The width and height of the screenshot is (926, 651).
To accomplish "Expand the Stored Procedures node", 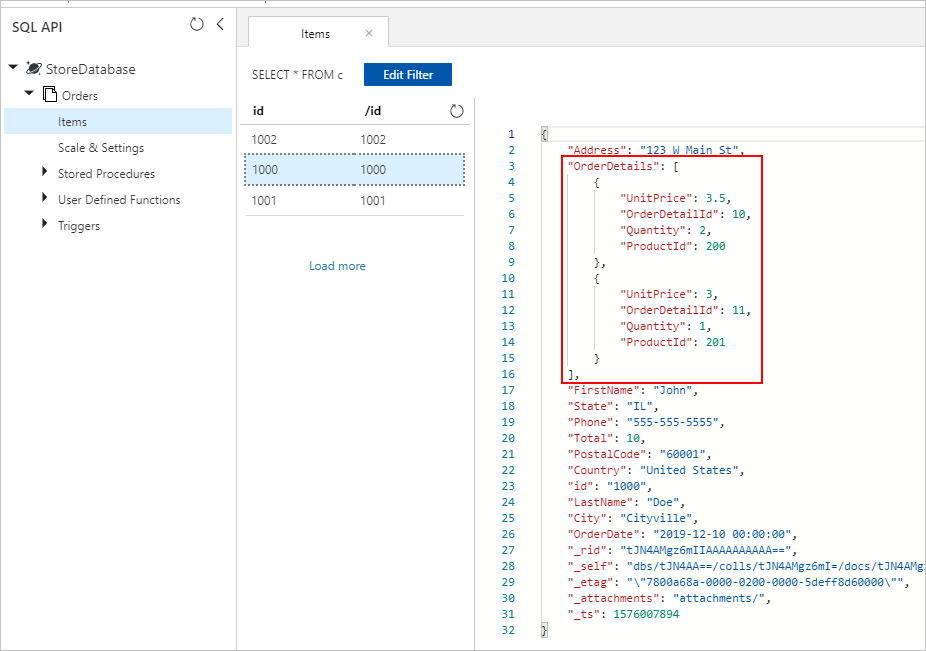I will tap(43, 173).
